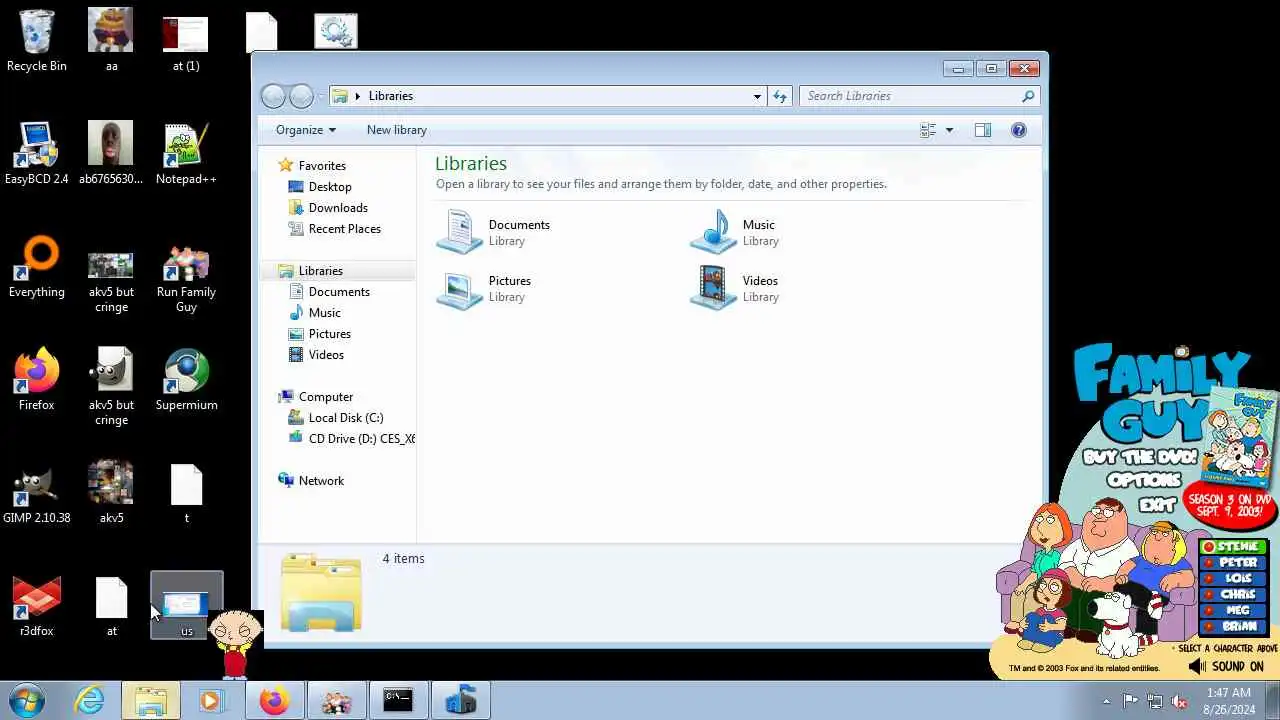Screen dimensions: 1280x720
Task: Select the 'at' blank file on desktop
Action: 111,605
